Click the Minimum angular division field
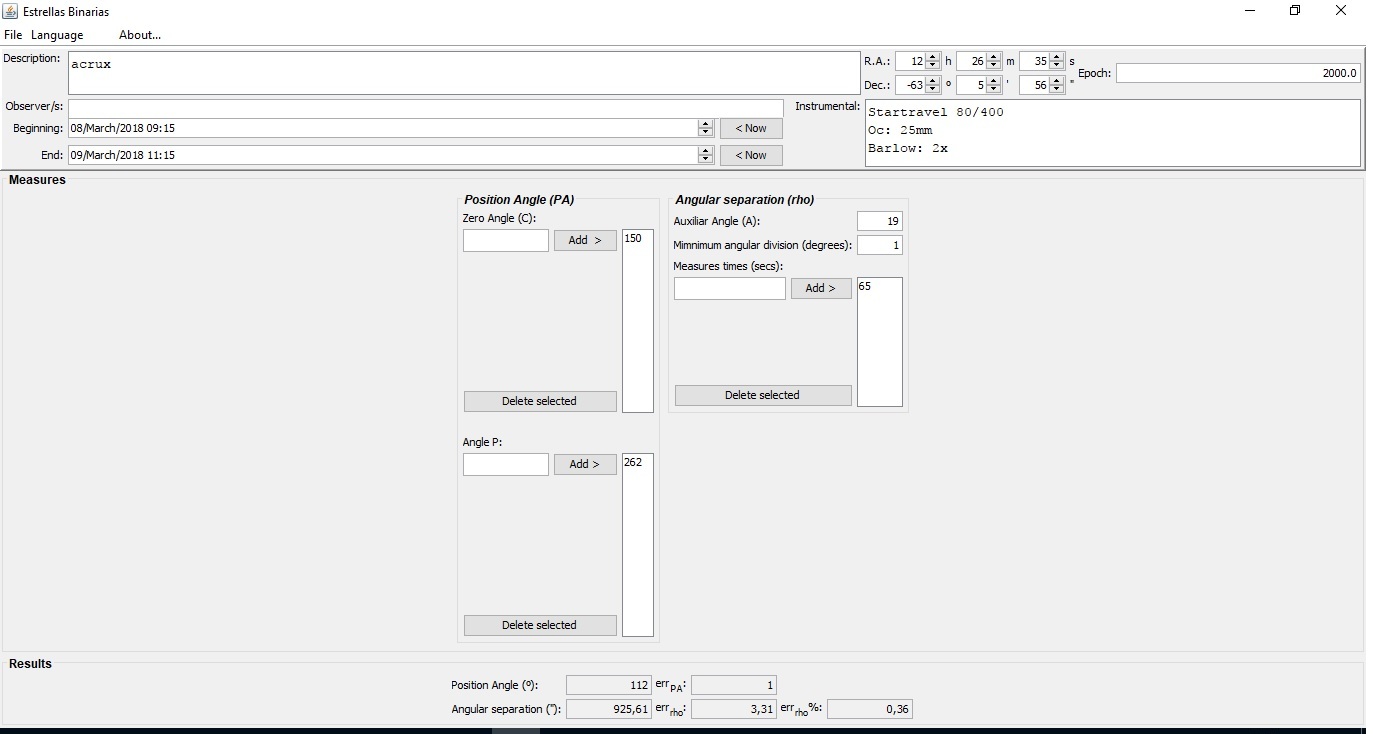The height and width of the screenshot is (734, 1373). tap(880, 245)
